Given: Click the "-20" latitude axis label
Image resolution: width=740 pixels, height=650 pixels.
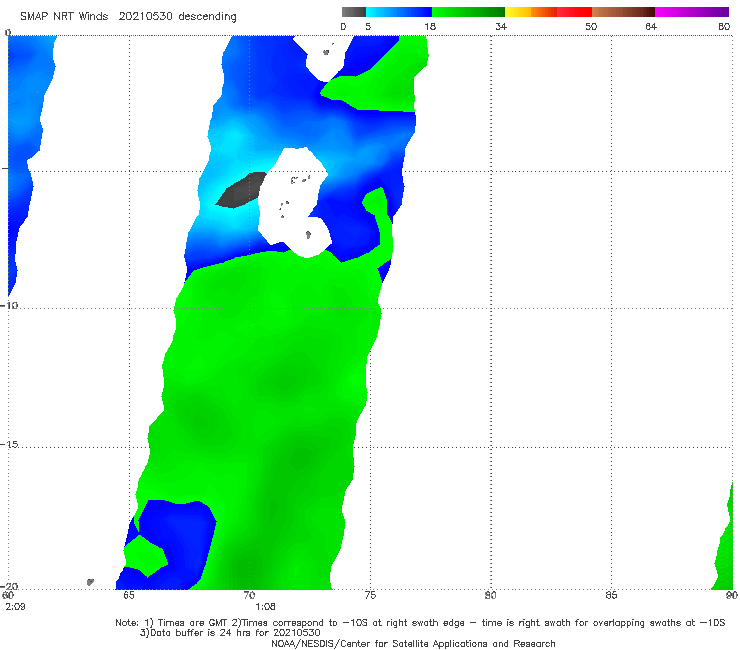Looking at the screenshot, I should pos(9,586).
